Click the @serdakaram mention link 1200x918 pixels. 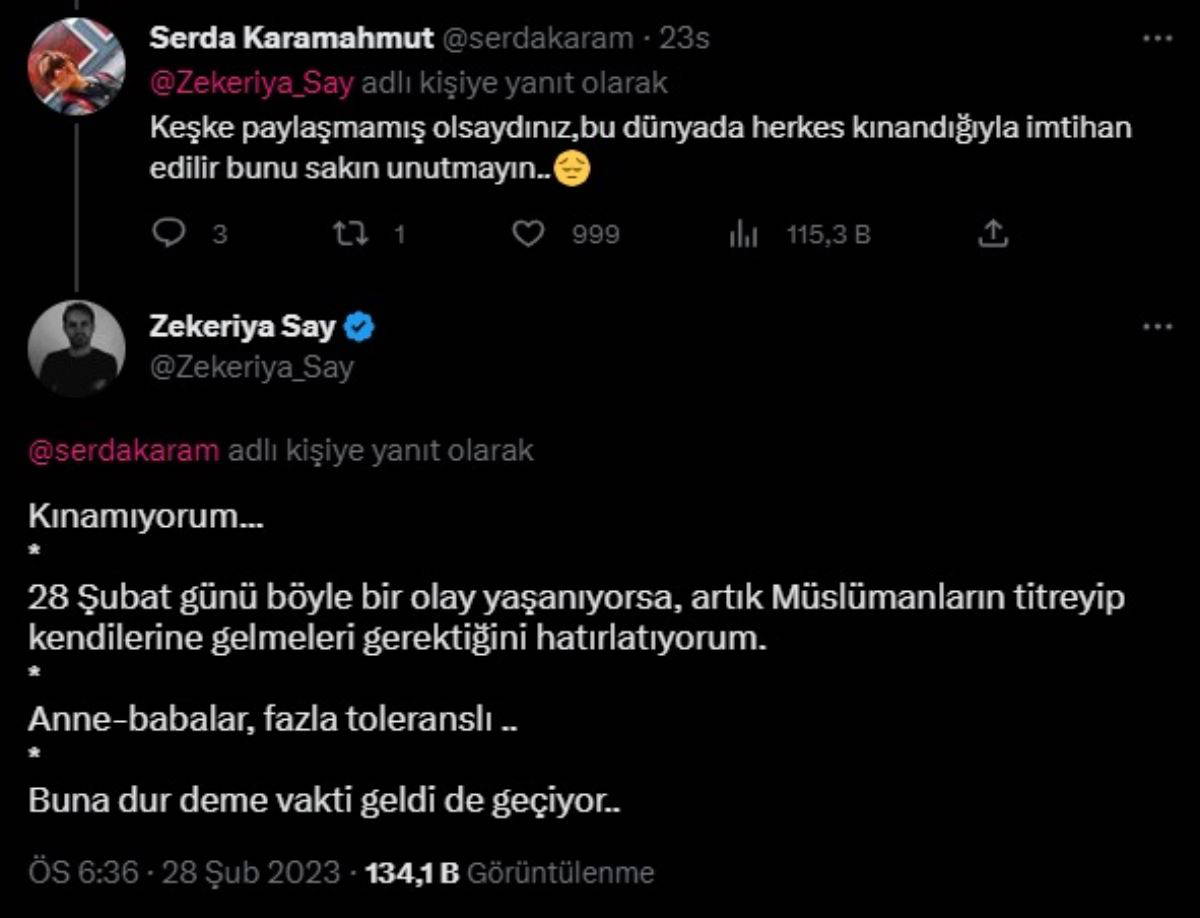[123, 450]
